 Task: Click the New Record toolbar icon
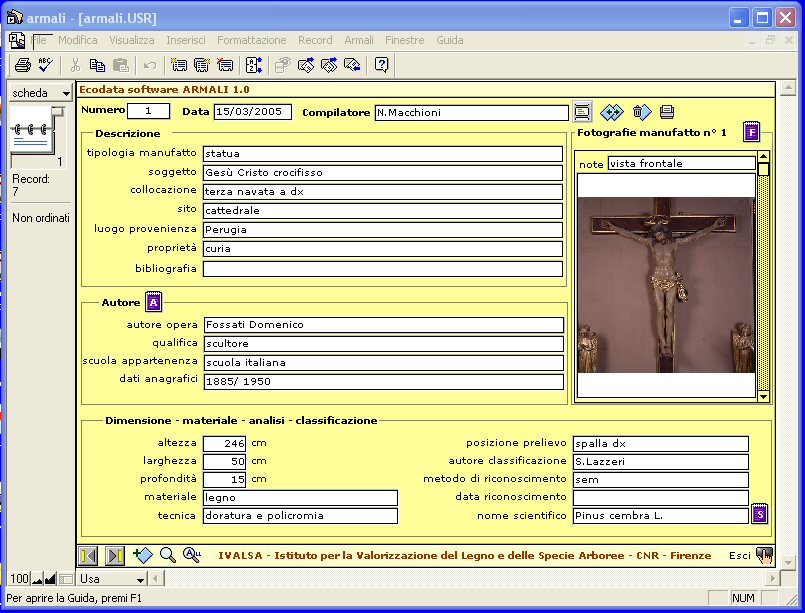pos(179,65)
